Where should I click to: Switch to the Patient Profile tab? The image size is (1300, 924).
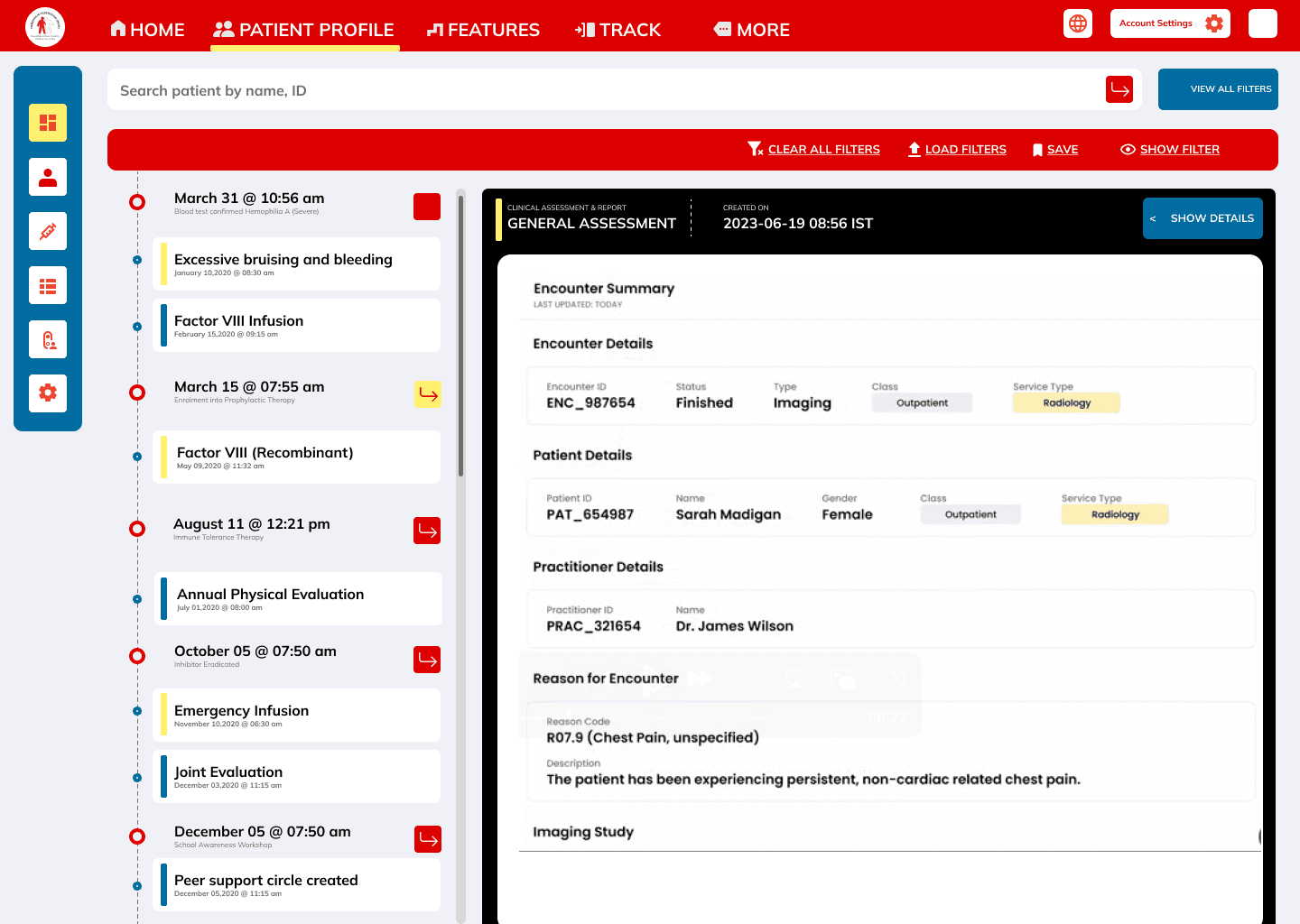tap(304, 30)
